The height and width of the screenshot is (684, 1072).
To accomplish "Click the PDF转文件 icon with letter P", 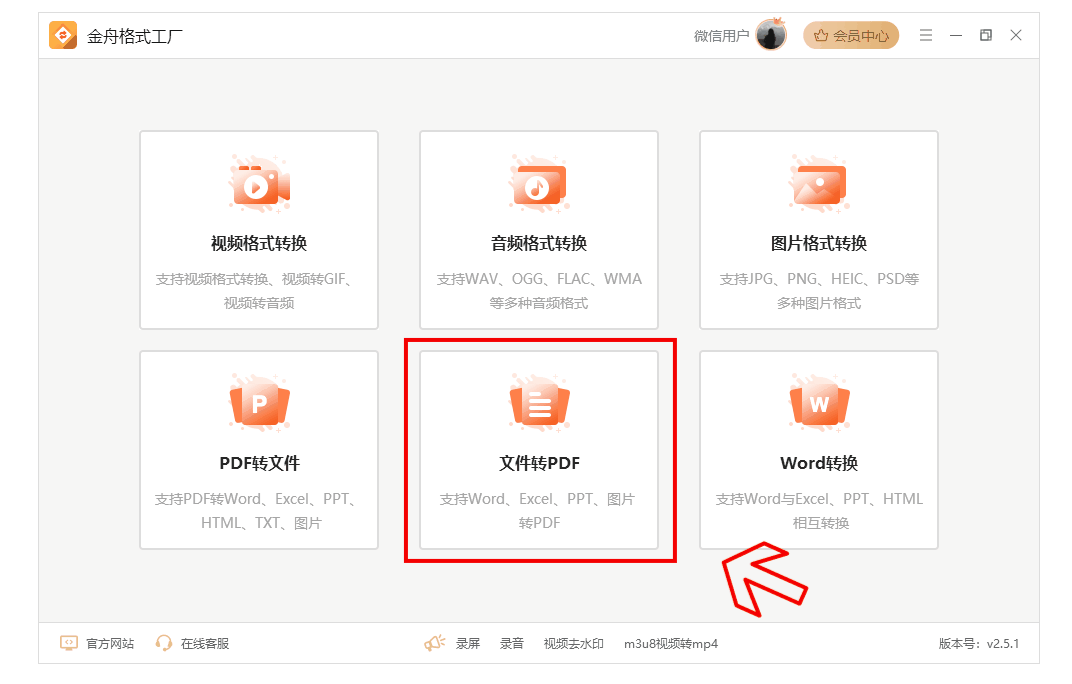I will pyautogui.click(x=259, y=404).
